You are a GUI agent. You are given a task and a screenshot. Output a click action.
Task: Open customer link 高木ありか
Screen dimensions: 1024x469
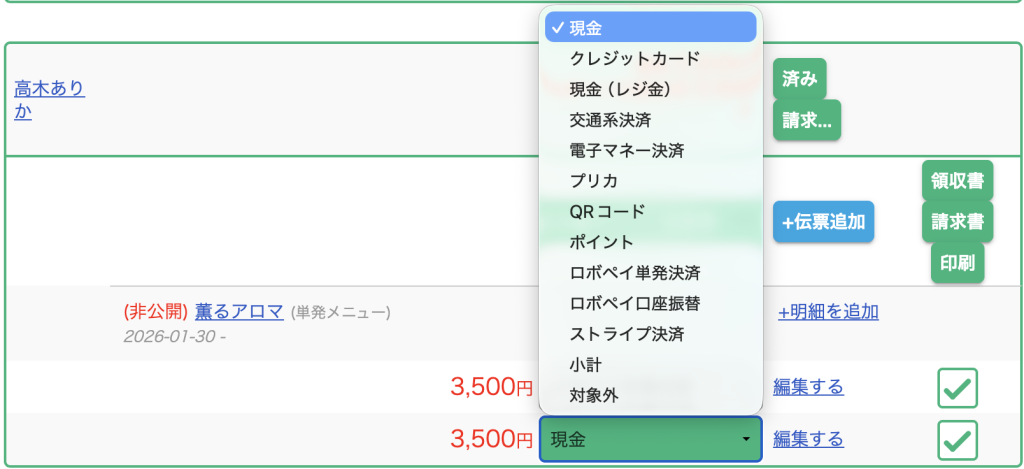(x=50, y=100)
